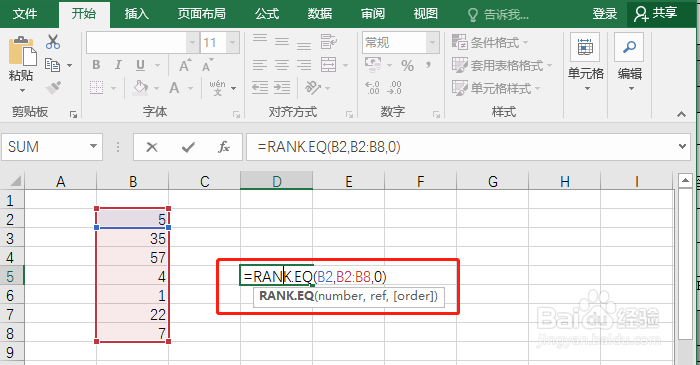Click the merge and center icon
700x365 pixels.
pyautogui.click(x=329, y=65)
